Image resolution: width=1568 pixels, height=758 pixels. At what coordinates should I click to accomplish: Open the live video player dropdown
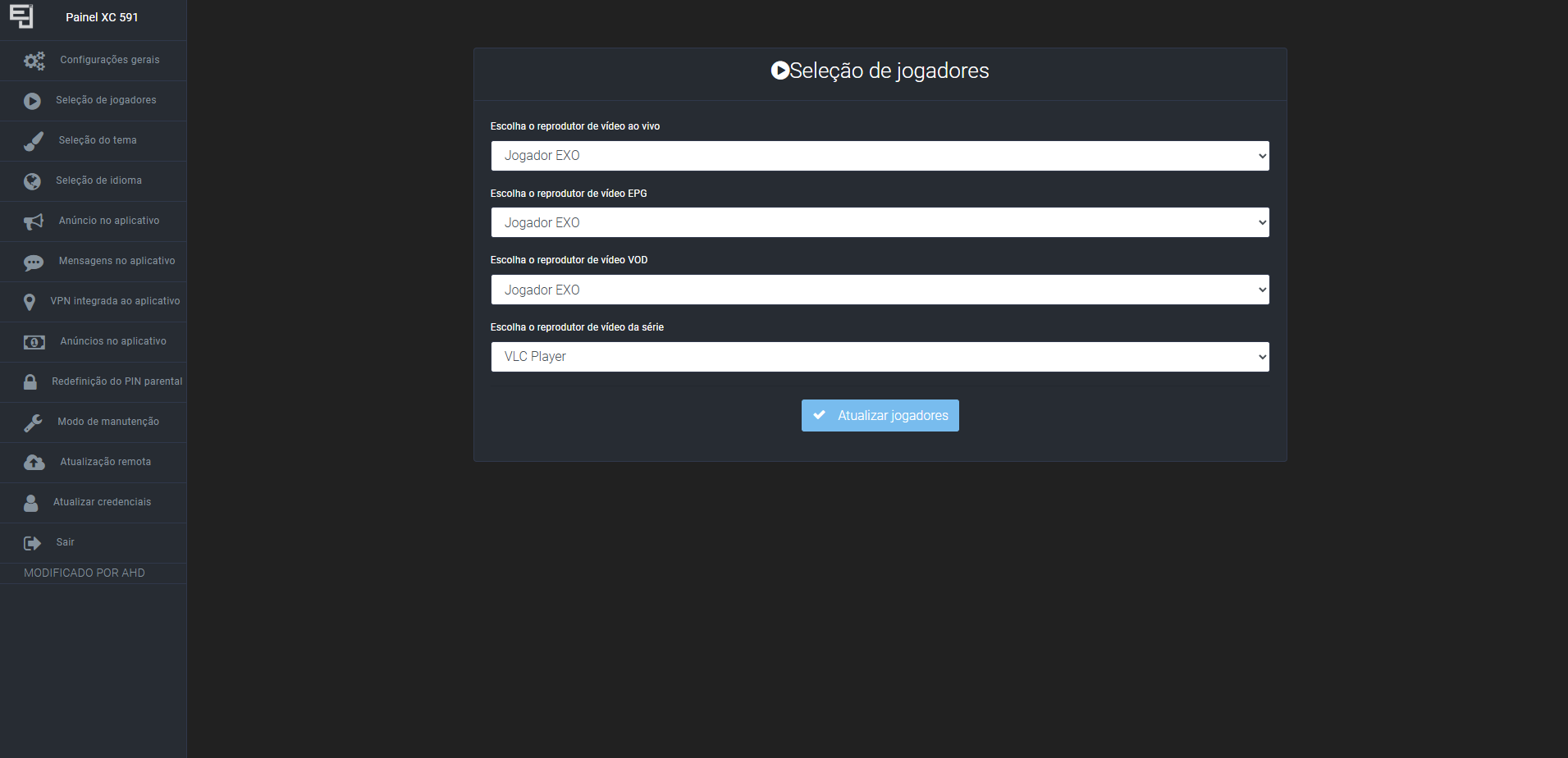(880, 156)
